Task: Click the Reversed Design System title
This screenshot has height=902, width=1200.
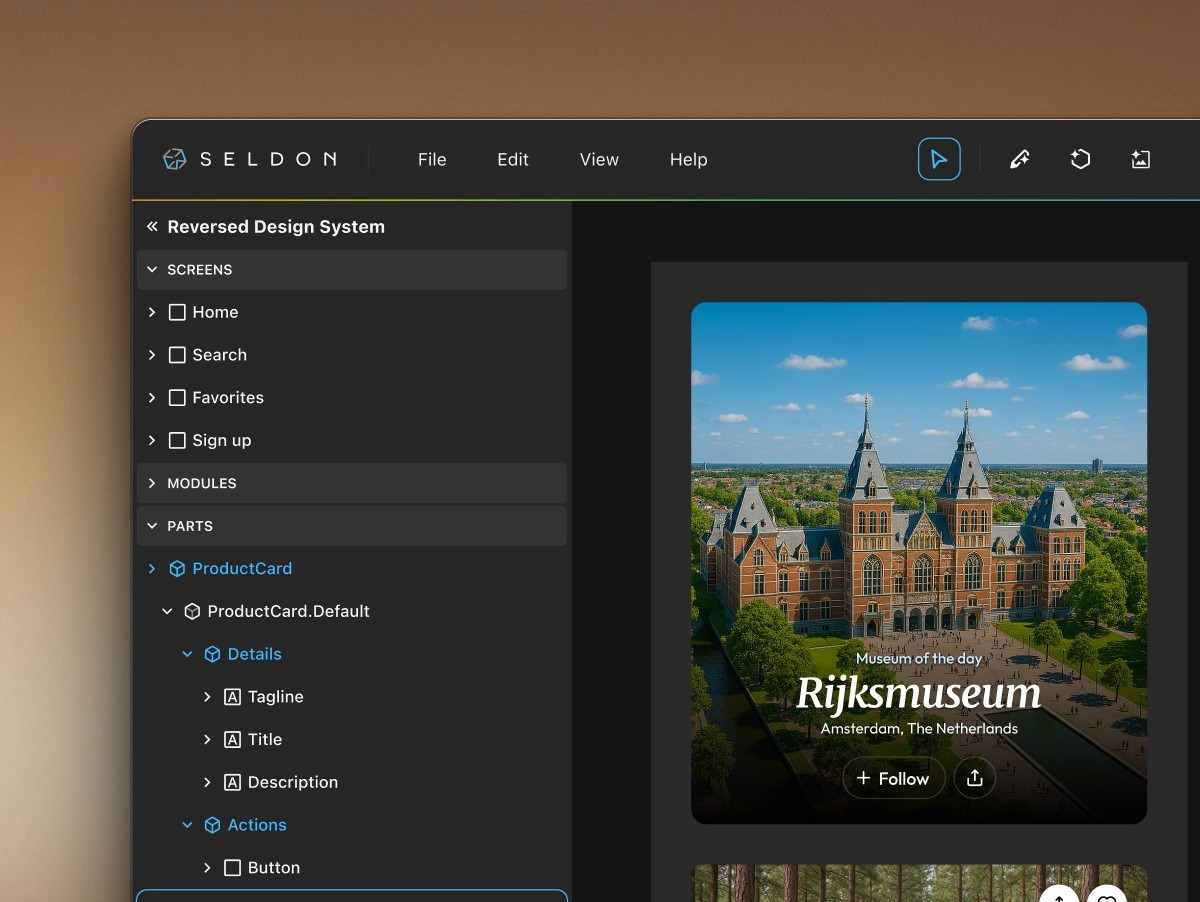Action: (276, 227)
